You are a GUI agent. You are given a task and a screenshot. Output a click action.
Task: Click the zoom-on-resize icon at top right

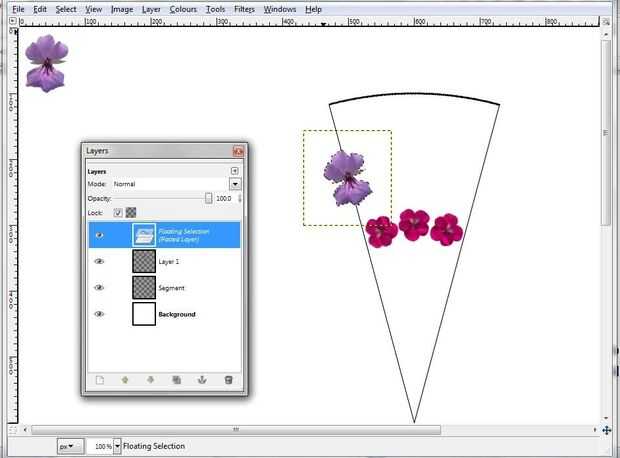tap(606, 22)
